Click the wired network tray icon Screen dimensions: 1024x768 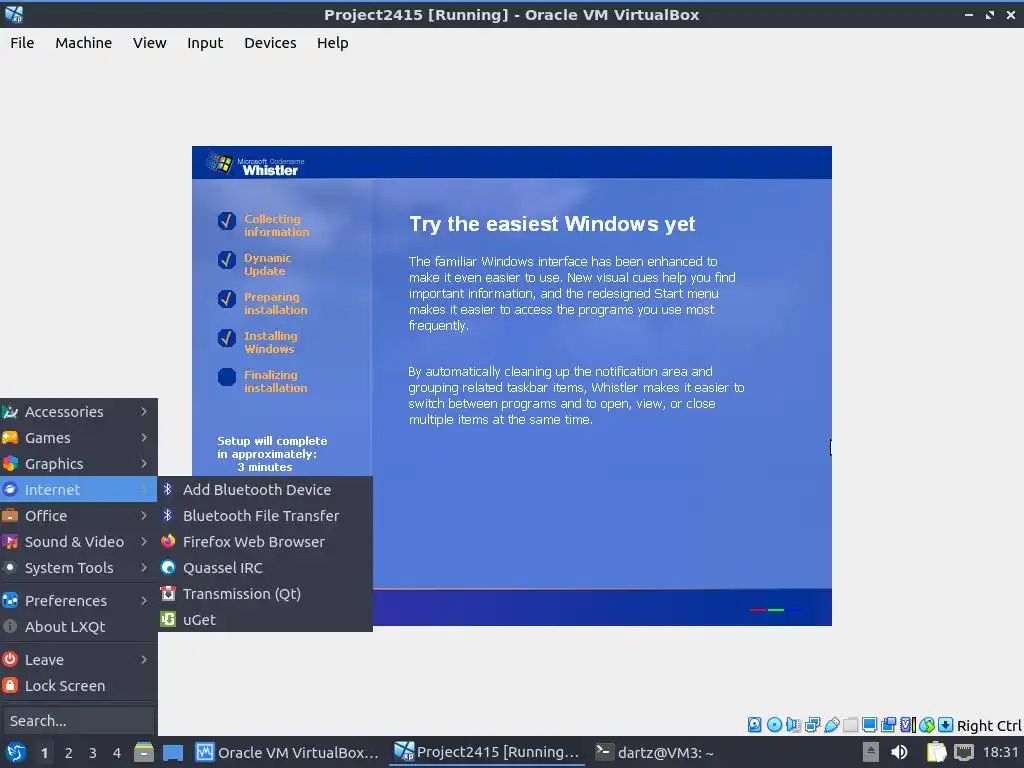point(963,753)
